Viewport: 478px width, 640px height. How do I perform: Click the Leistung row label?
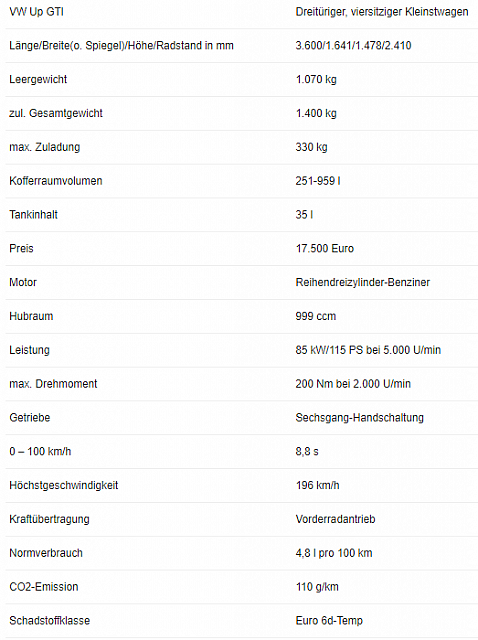(29, 350)
